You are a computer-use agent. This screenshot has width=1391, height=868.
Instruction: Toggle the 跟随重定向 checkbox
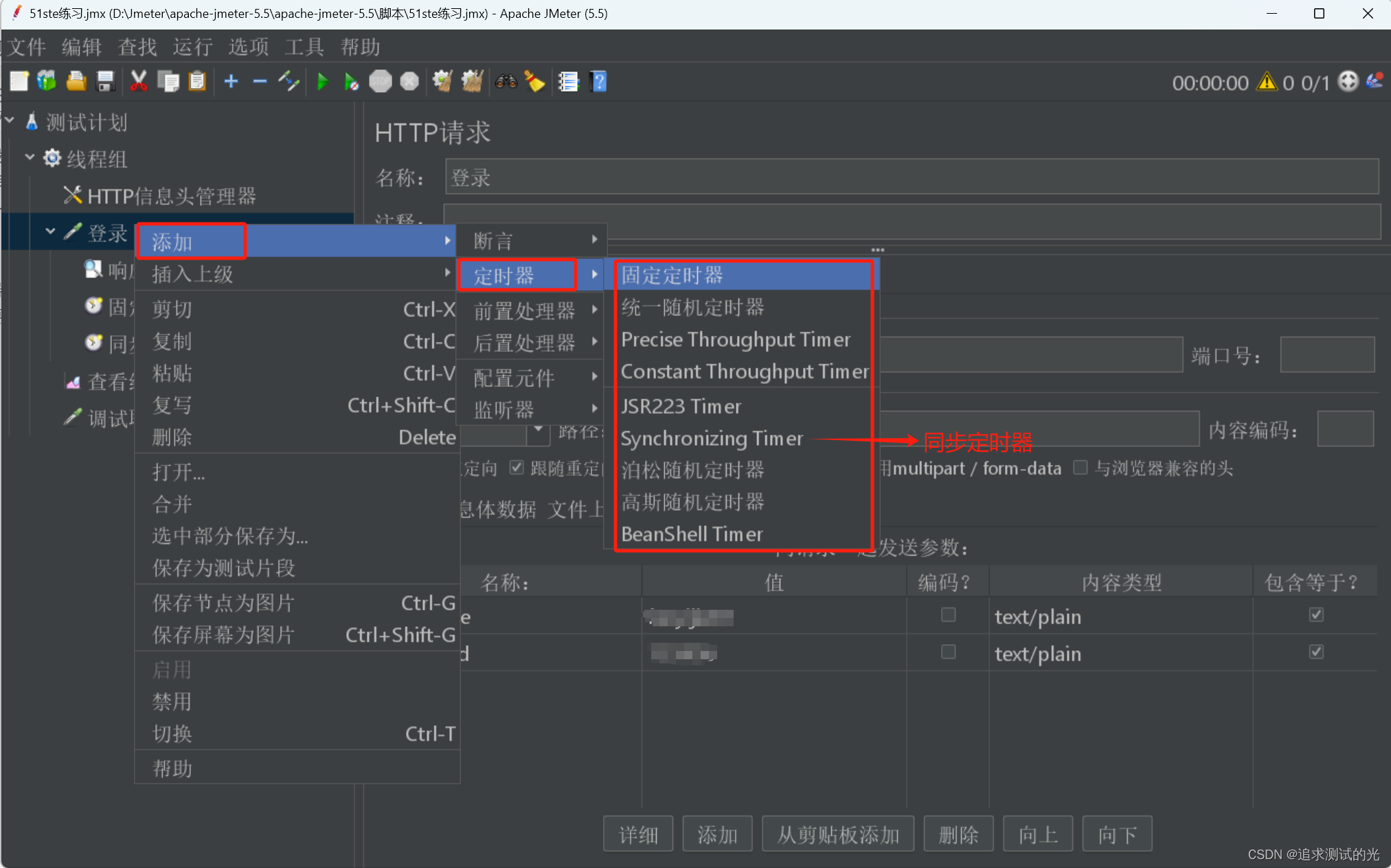[517, 468]
